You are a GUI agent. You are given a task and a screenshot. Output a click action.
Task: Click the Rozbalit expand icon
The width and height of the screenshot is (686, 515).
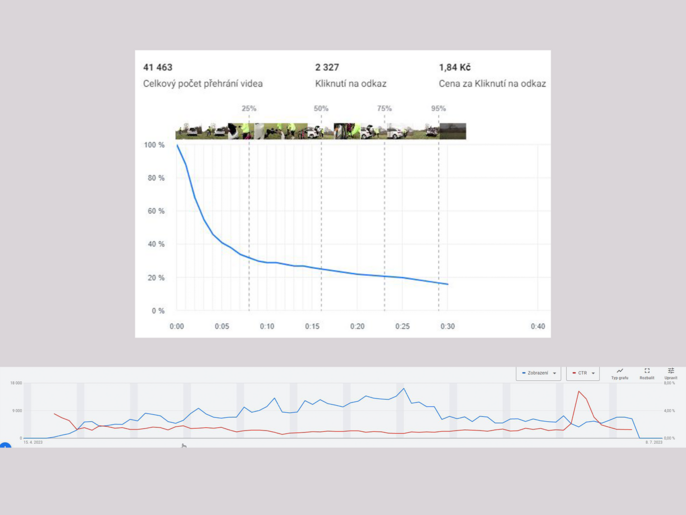[x=647, y=372]
